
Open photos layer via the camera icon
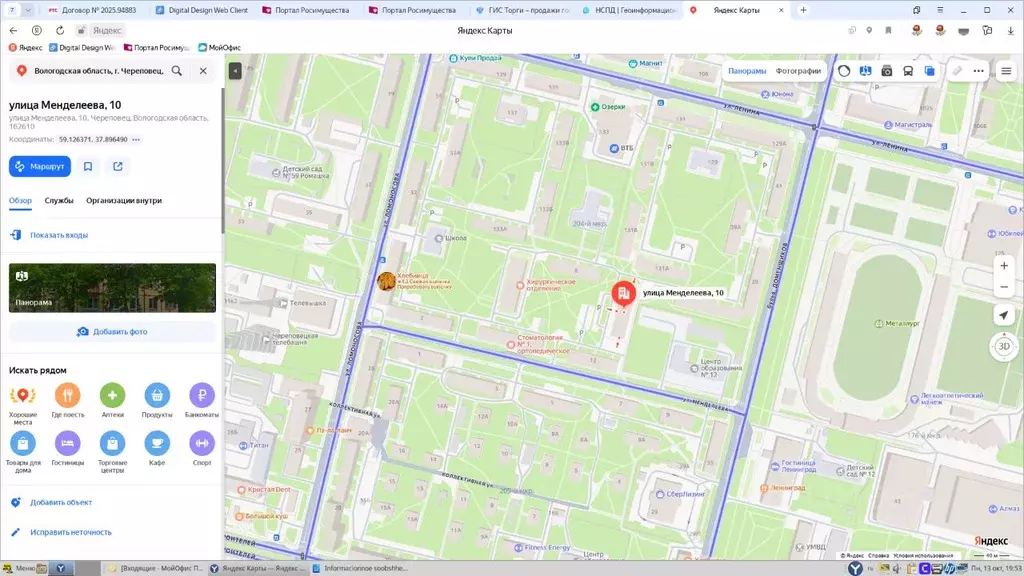pyautogui.click(x=886, y=70)
